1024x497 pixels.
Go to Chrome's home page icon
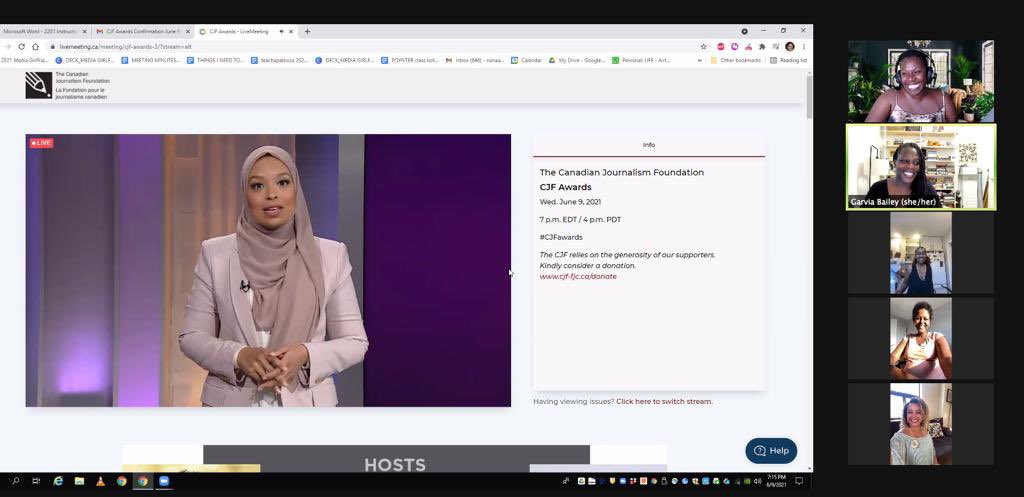click(35, 46)
